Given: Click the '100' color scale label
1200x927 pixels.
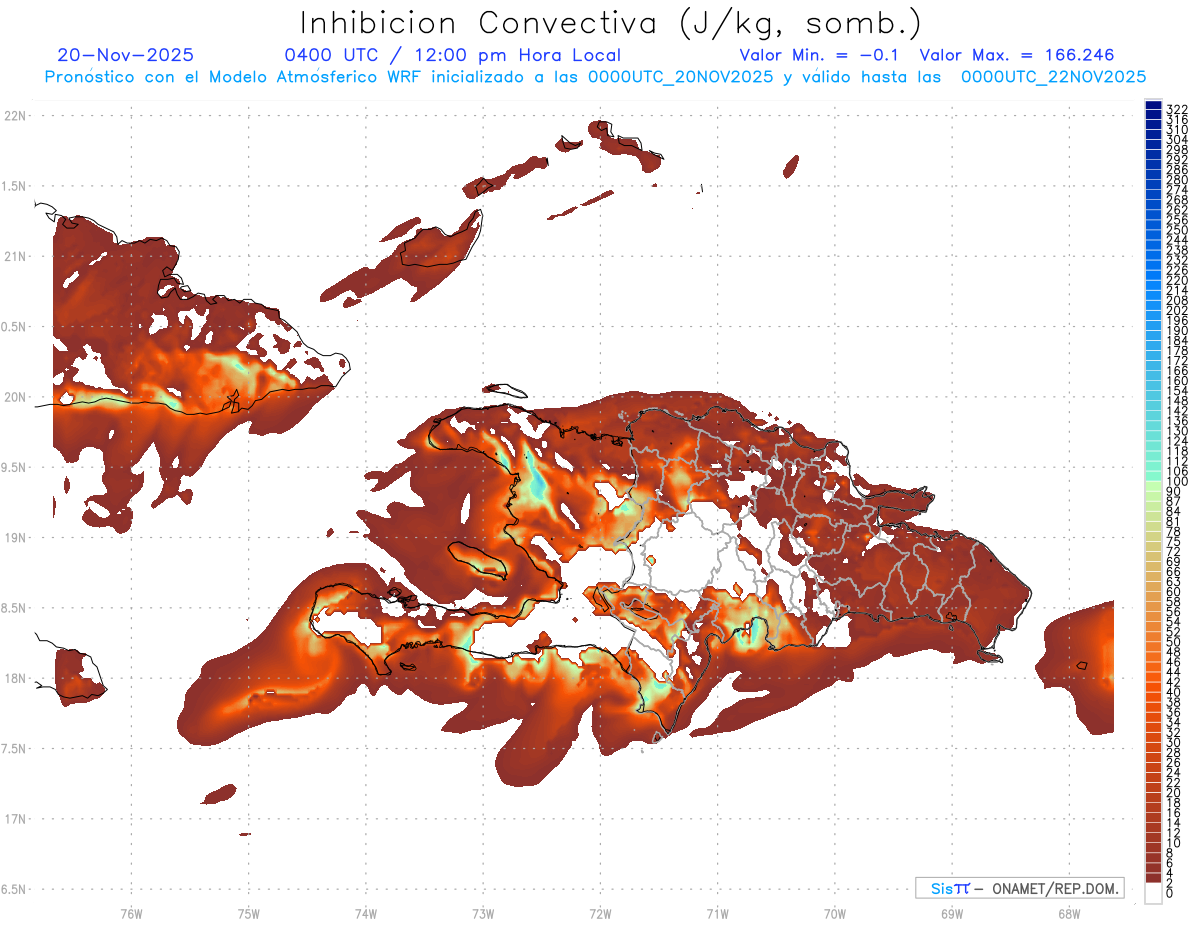Looking at the screenshot, I should coord(1177,481).
